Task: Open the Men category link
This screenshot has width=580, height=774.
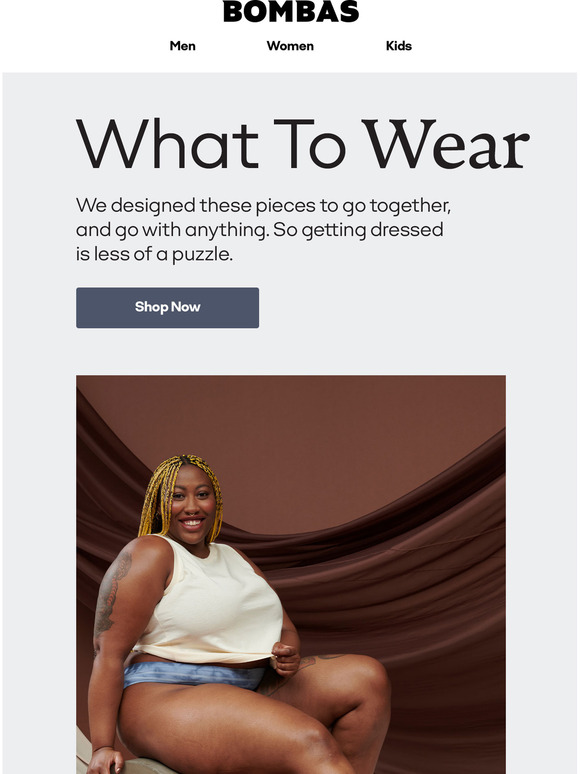Action: (183, 46)
